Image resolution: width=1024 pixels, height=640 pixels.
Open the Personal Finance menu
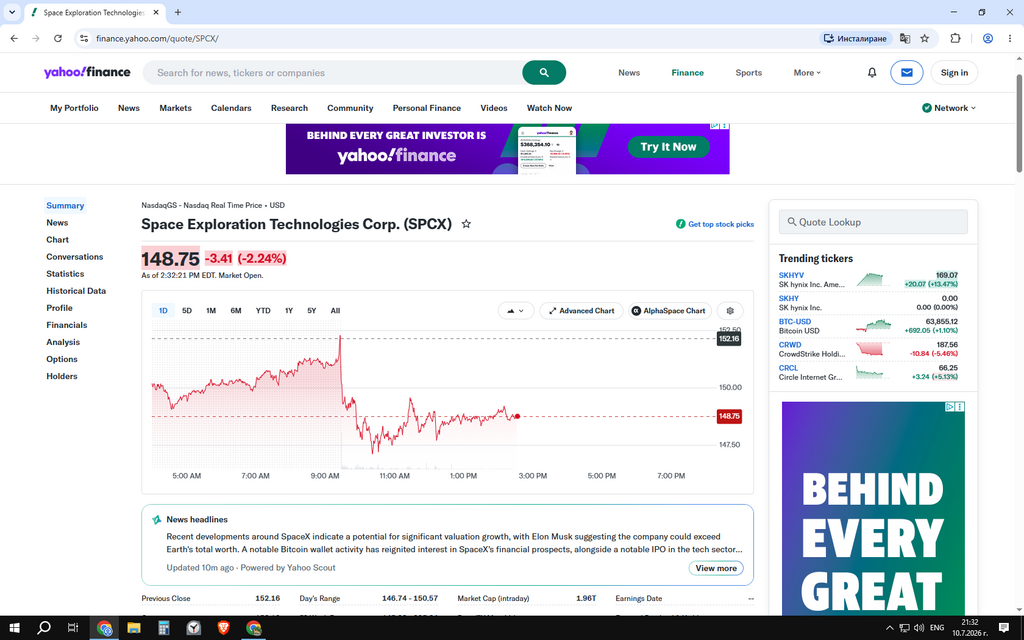tap(426, 108)
